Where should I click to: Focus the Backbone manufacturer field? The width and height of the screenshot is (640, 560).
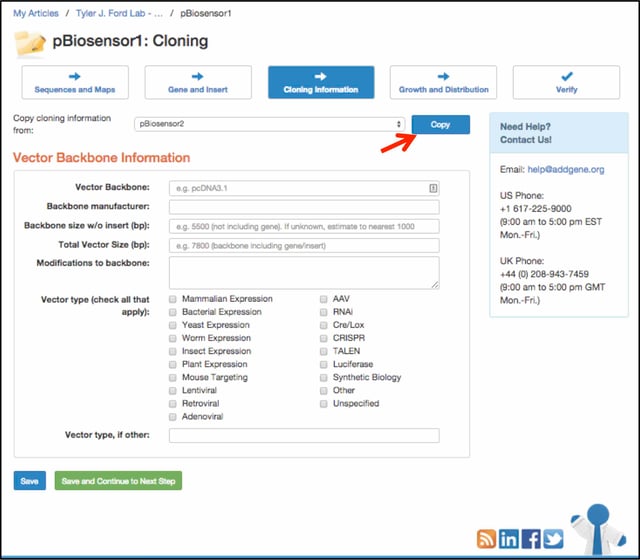tap(304, 207)
